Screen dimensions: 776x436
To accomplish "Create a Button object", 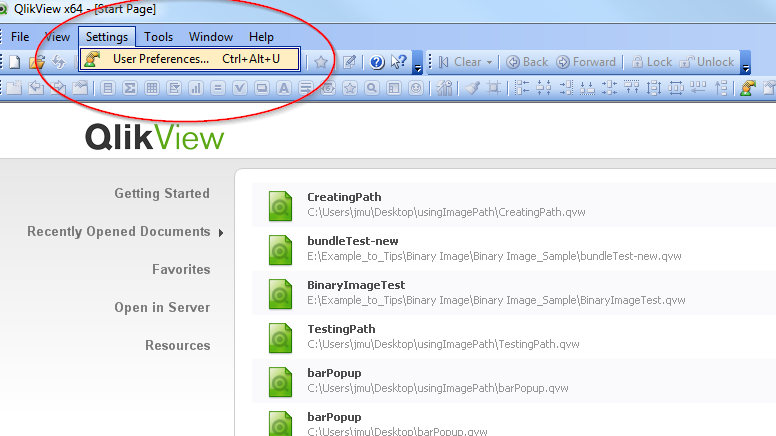I will pyautogui.click(x=262, y=89).
